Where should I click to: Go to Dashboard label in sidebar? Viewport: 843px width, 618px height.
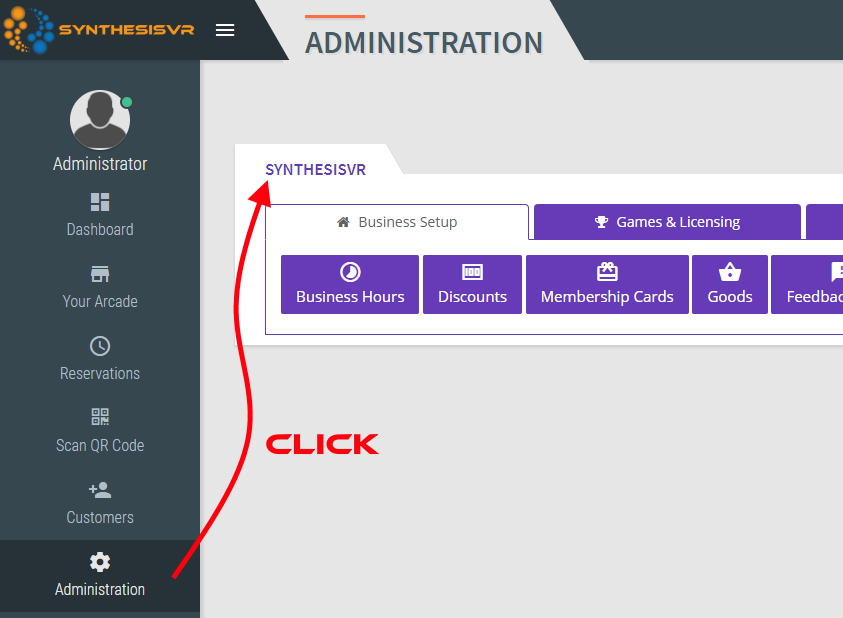click(100, 230)
